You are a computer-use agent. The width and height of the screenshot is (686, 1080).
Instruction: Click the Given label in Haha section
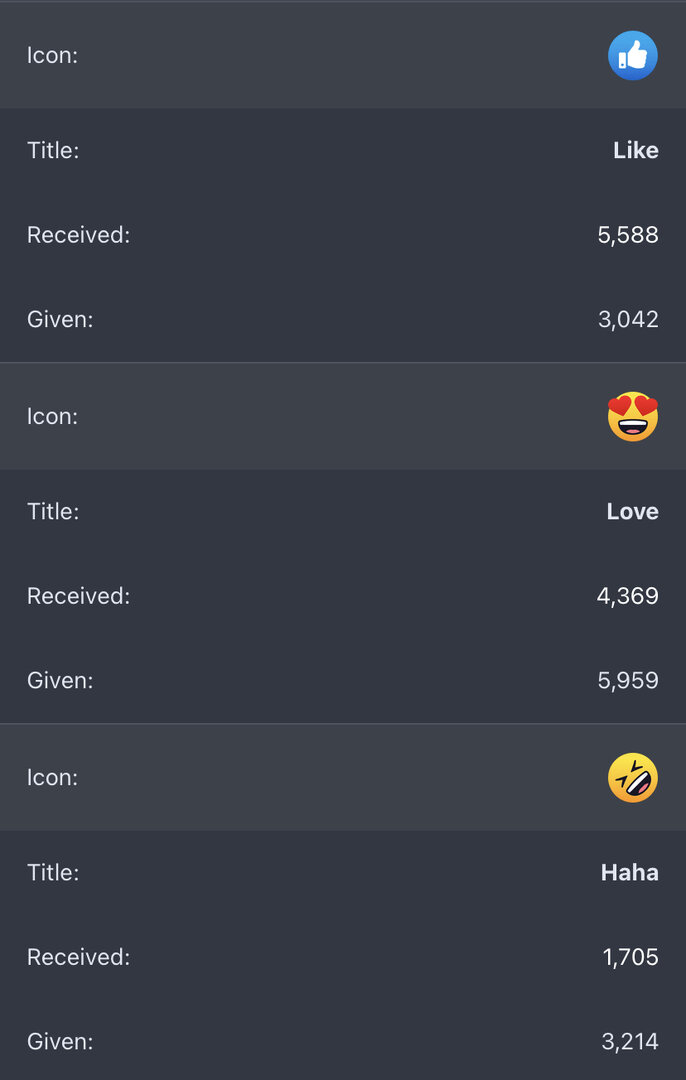pyautogui.click(x=60, y=1041)
